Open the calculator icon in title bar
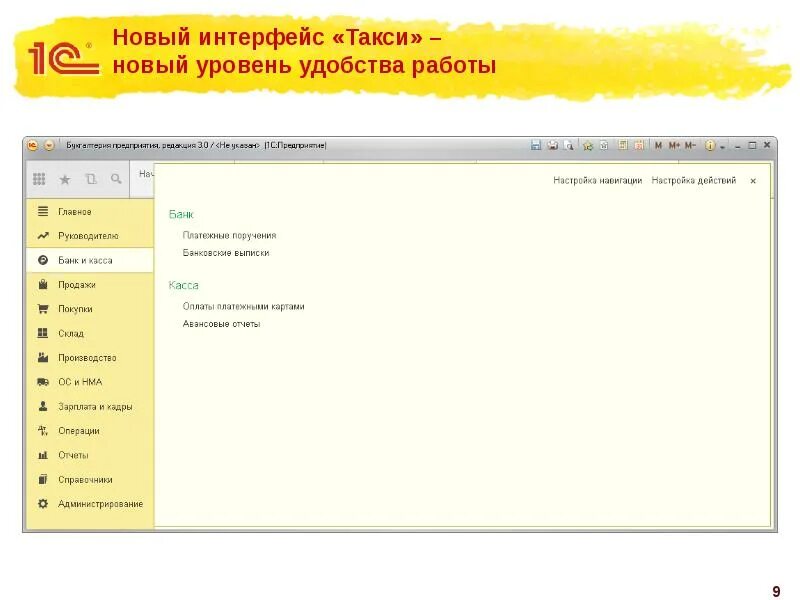800x600 pixels. [623, 145]
